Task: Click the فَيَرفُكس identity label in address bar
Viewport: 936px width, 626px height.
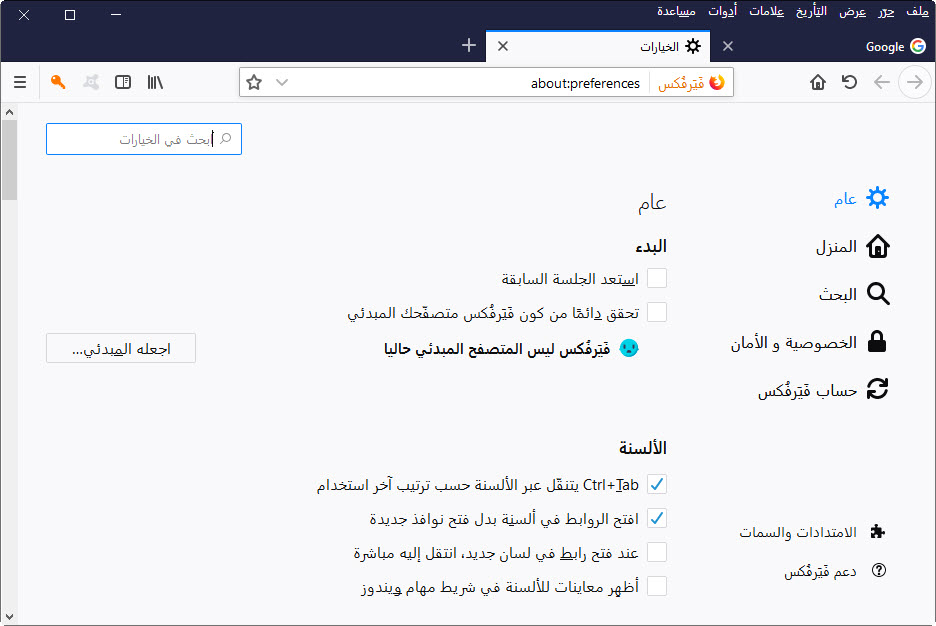Action: 681,83
